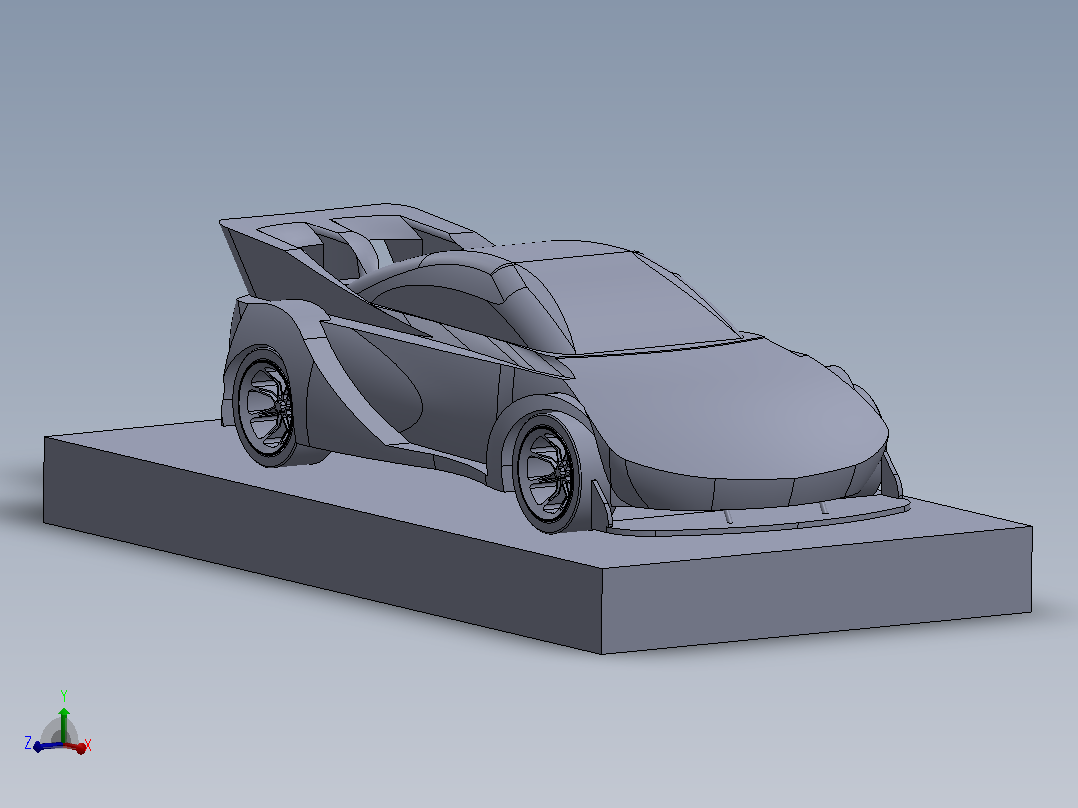1078x808 pixels.
Task: Select the car's rear wheel rim
Action: (x=265, y=406)
